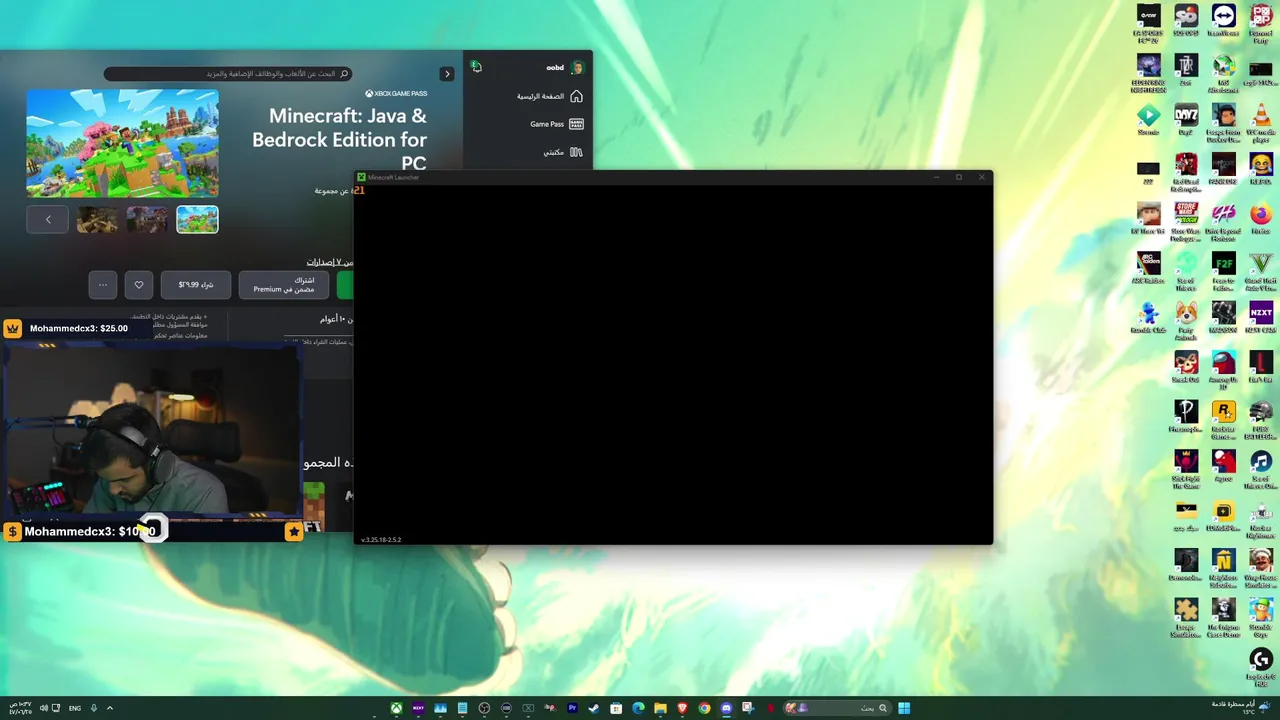Select Firefox desktop icon
This screenshot has height=720, width=1280.
[1261, 218]
